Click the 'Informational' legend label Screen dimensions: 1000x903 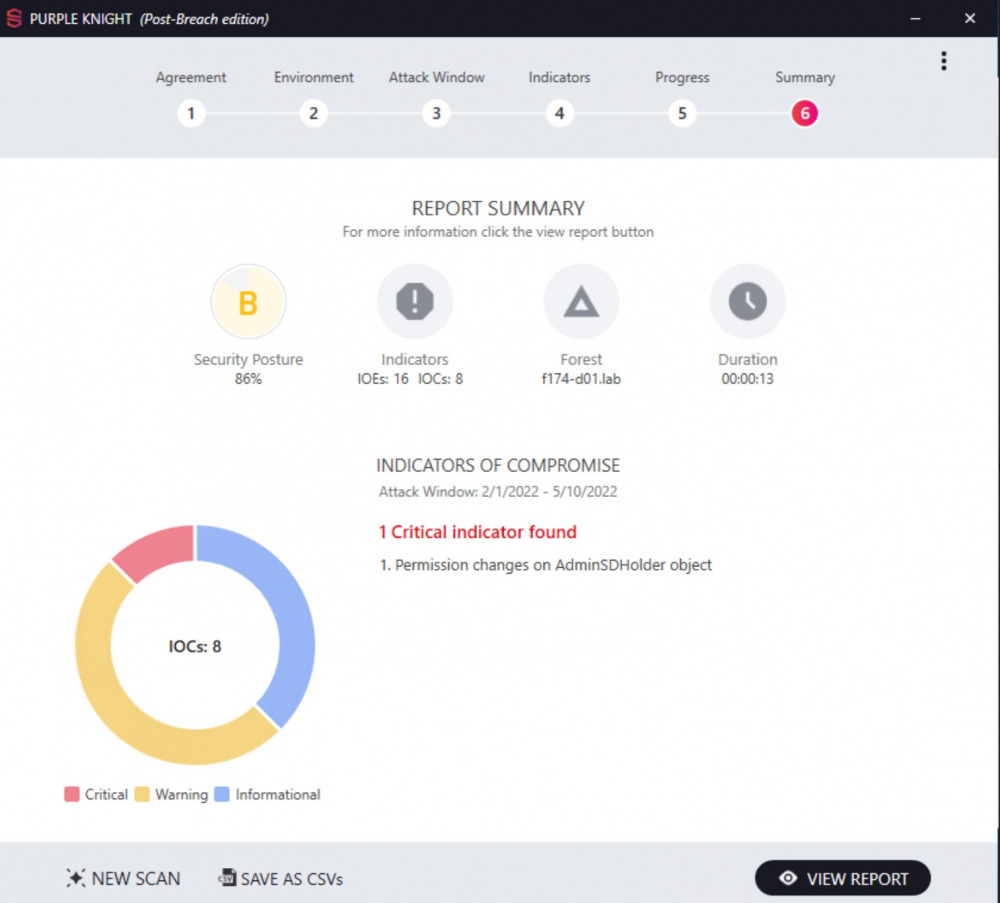pos(278,795)
